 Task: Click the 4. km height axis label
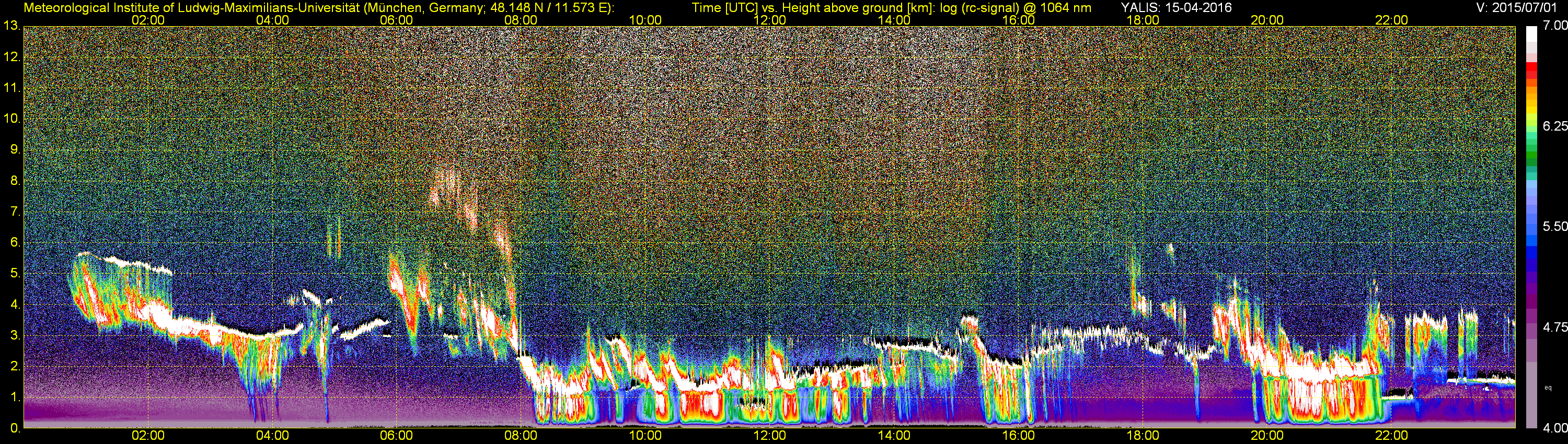[x=15, y=305]
